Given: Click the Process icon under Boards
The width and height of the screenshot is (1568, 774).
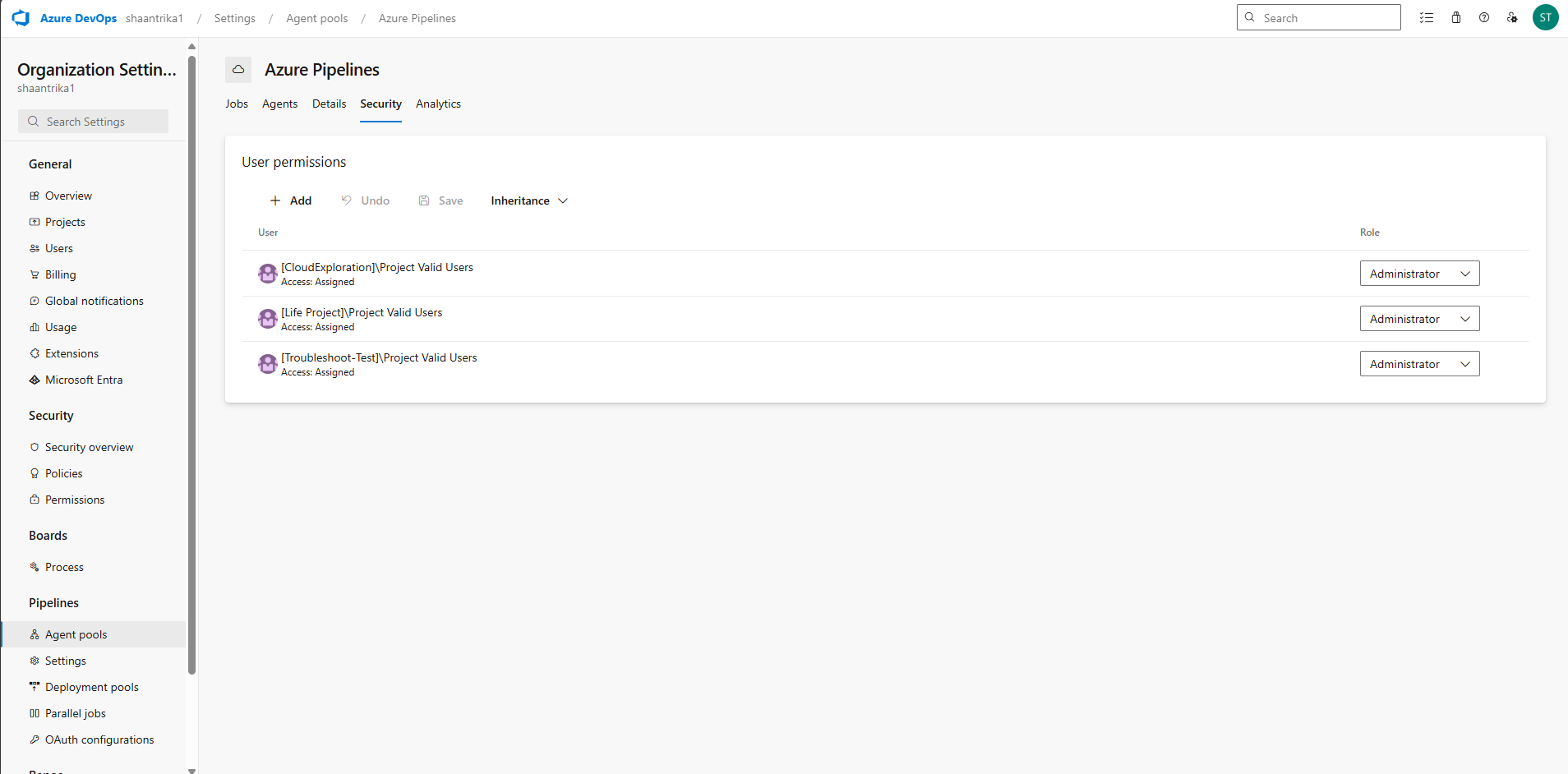Looking at the screenshot, I should (35, 567).
